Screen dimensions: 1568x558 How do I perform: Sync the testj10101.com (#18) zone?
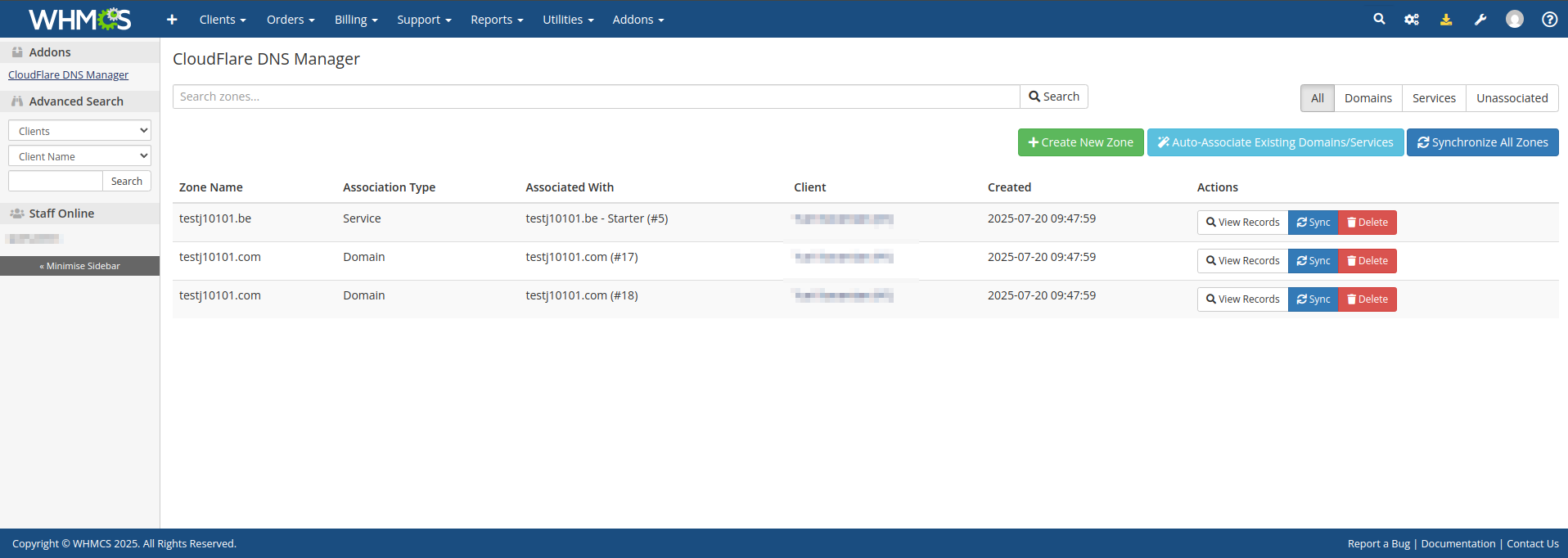tap(1313, 299)
